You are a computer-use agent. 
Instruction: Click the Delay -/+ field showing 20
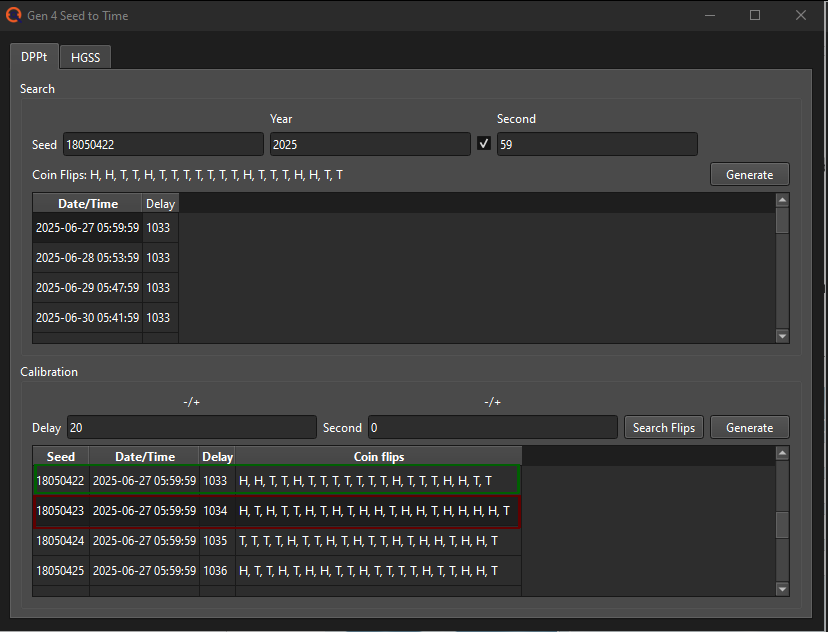tap(192, 427)
